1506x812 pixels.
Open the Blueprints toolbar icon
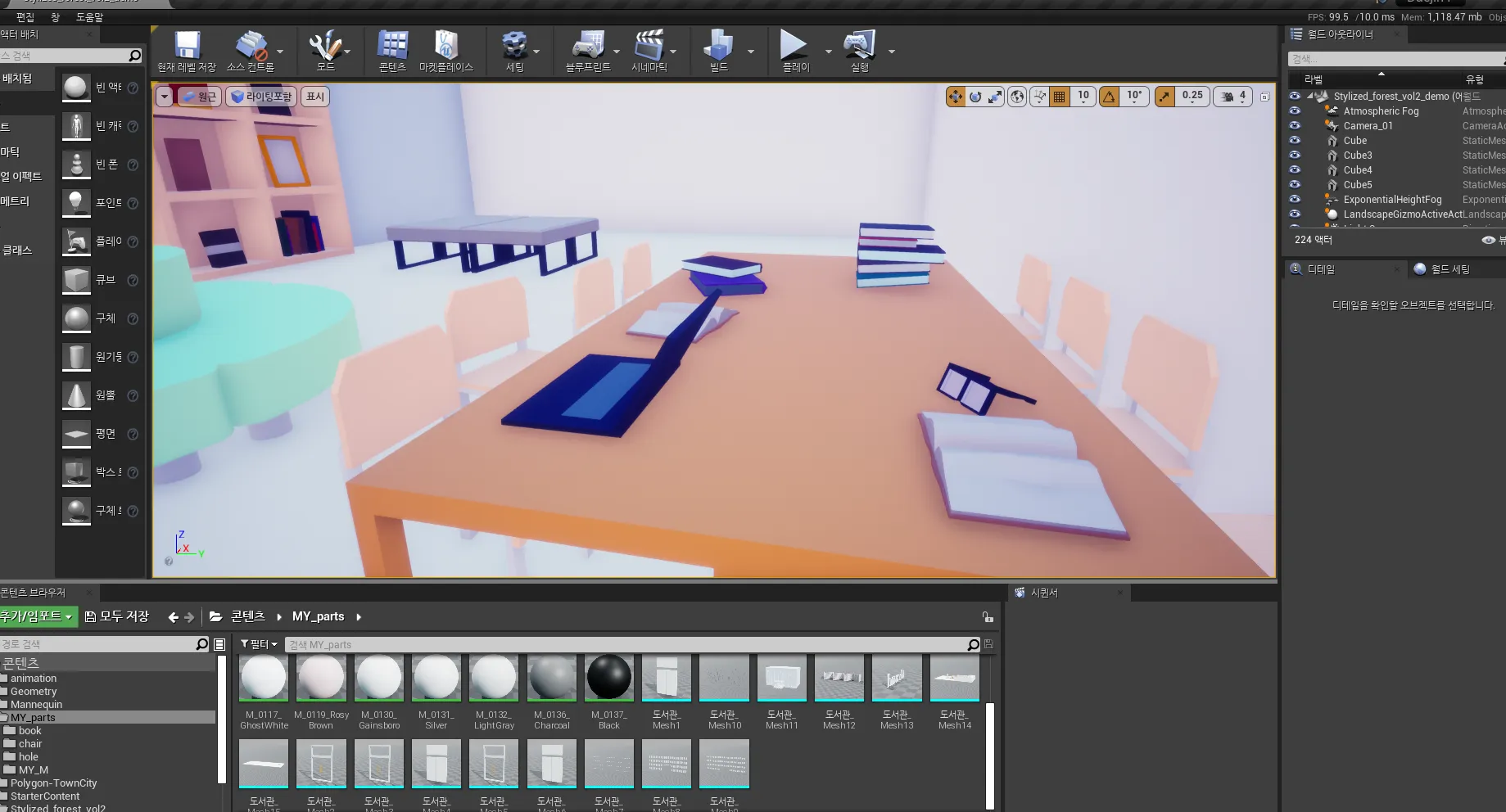click(587, 46)
